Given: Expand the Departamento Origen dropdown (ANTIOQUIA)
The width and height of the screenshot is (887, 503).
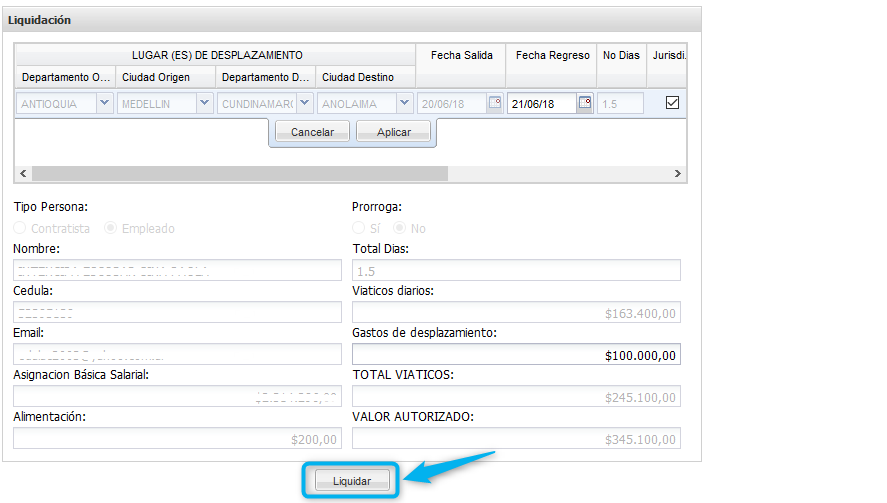Looking at the screenshot, I should coord(105,103).
